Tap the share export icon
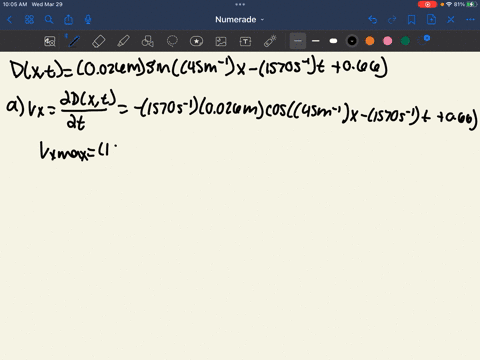This screenshot has height=360, width=480. (69, 20)
